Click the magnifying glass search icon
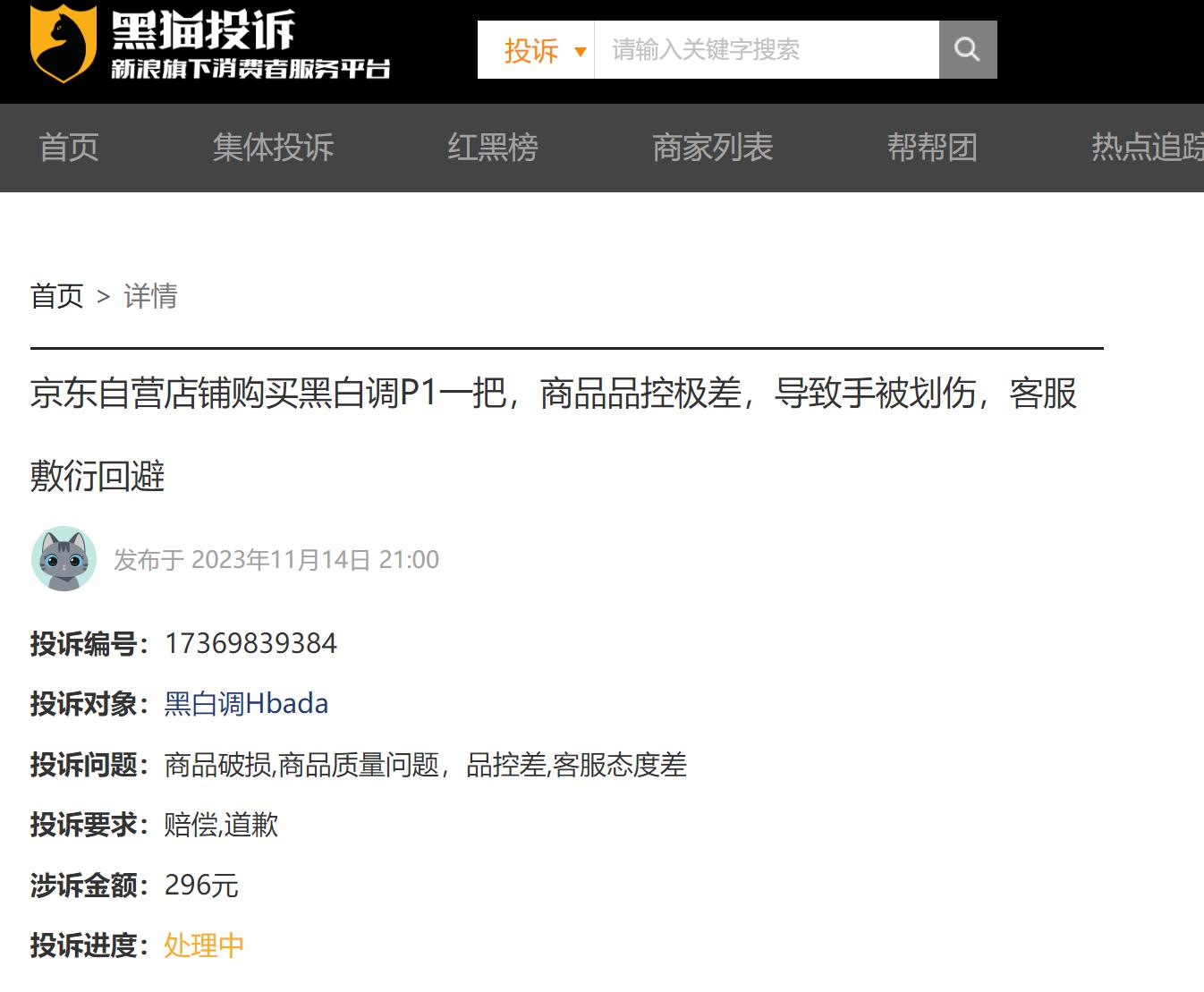This screenshot has width=1204, height=992. tap(967, 49)
